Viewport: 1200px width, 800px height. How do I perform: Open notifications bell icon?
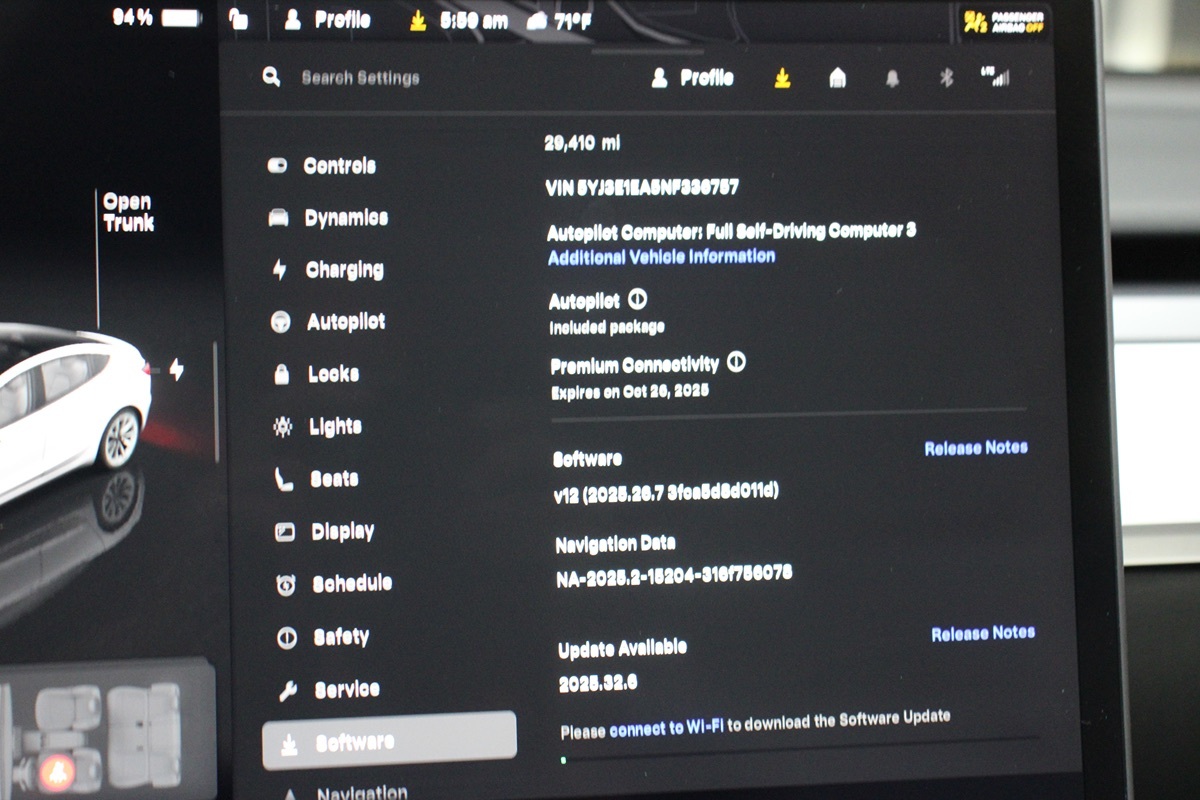[892, 78]
